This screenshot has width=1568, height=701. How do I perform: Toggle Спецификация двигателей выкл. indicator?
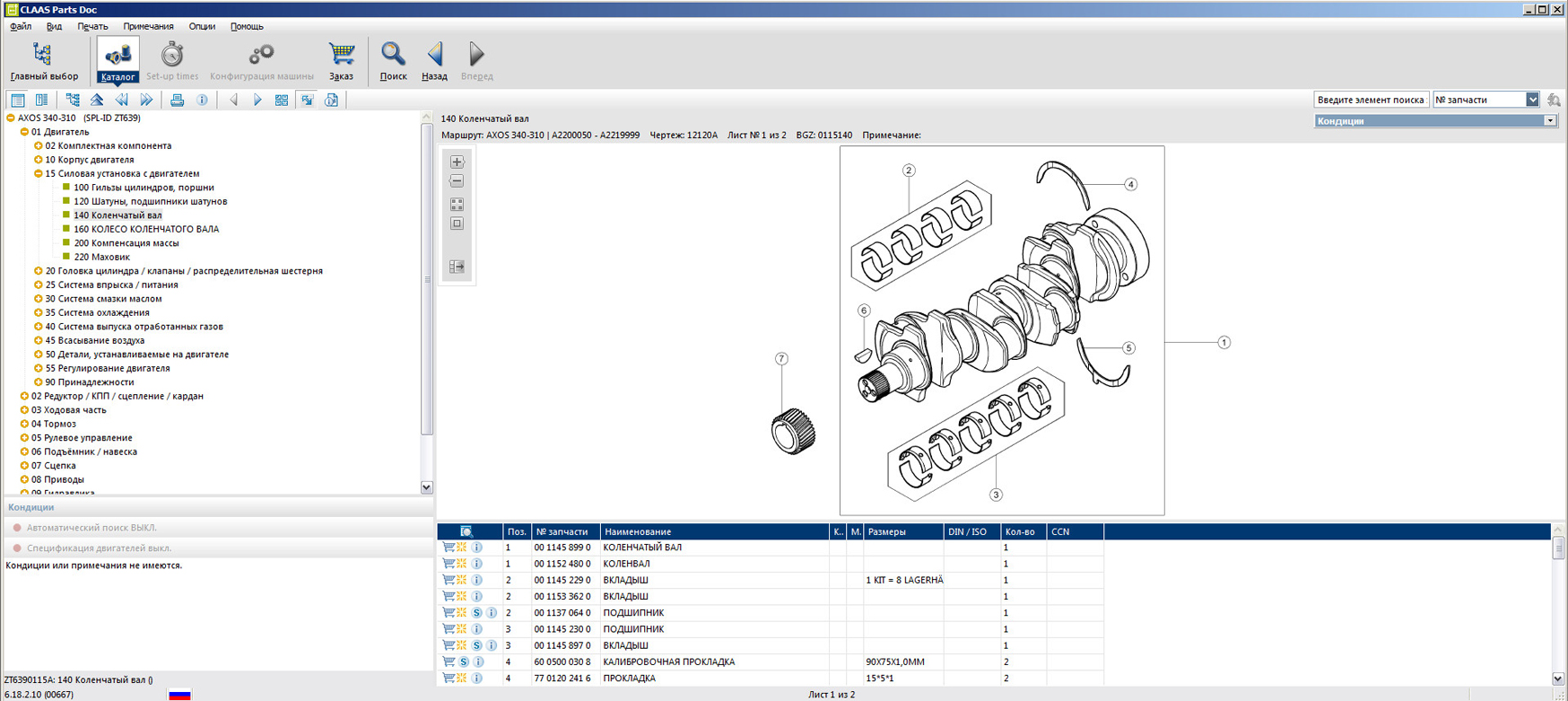17,548
